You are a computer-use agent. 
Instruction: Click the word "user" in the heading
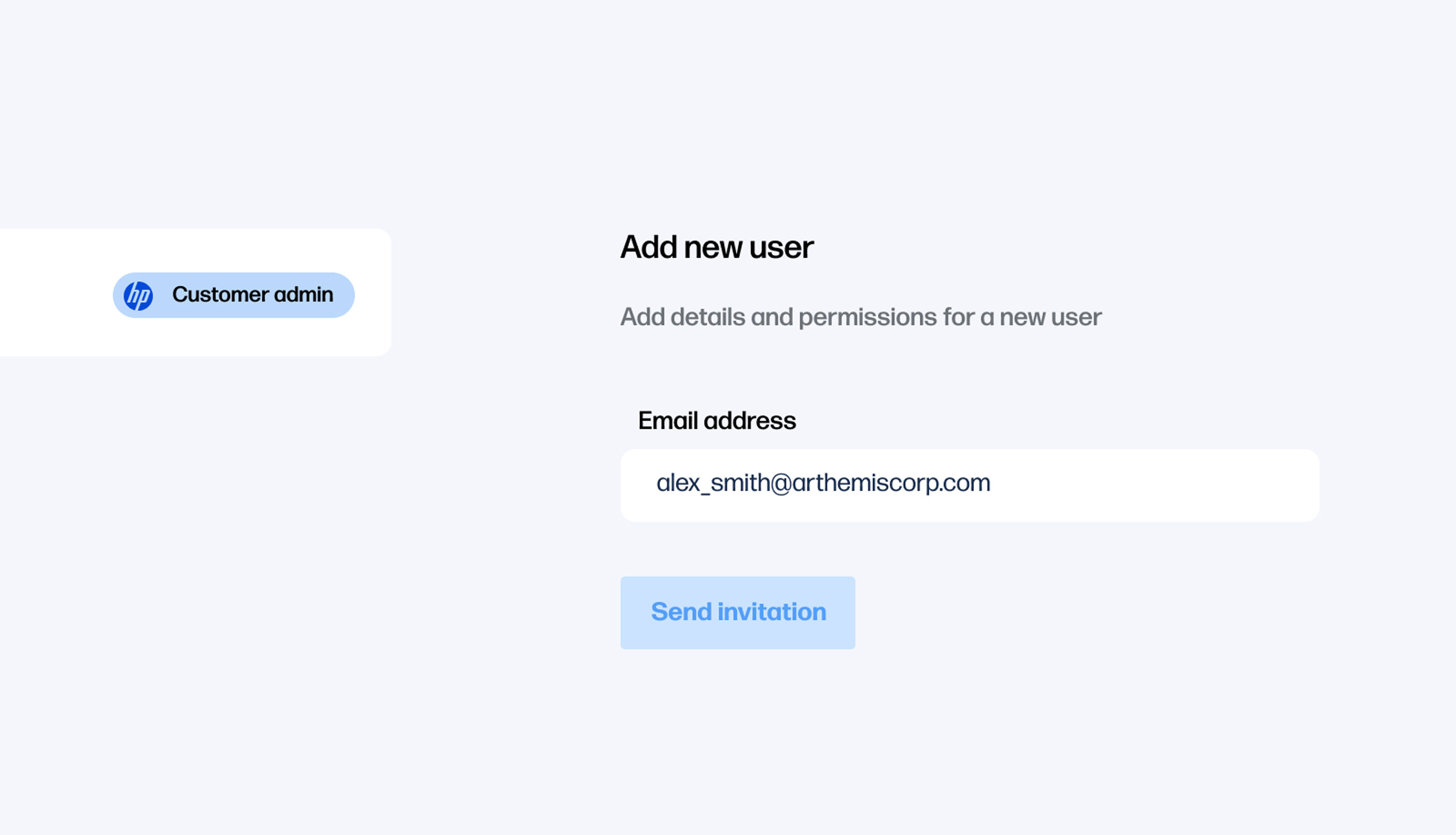781,247
